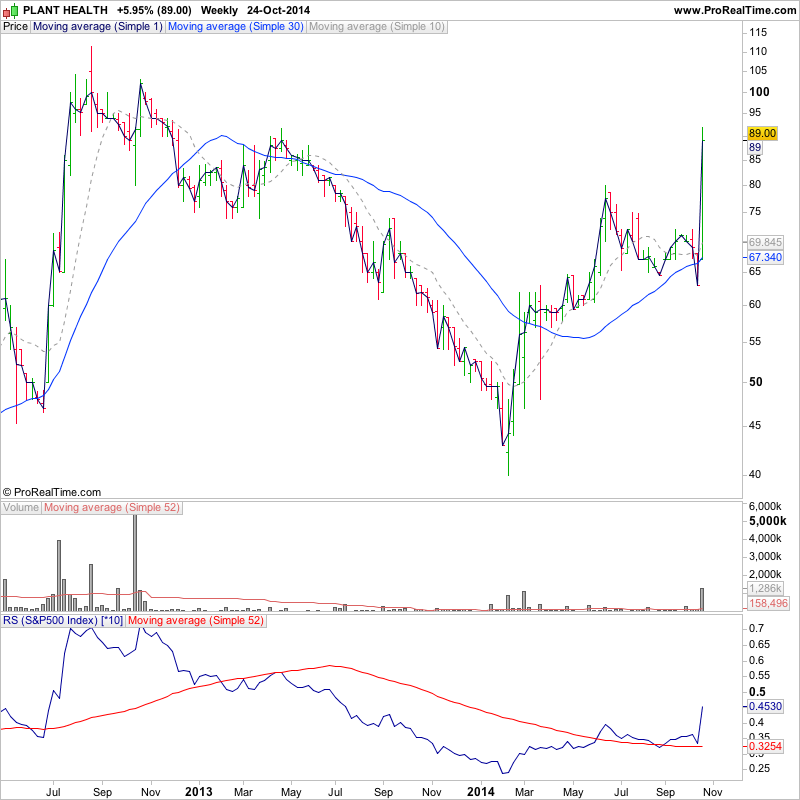This screenshot has height=800, width=800.
Task: Click the gray 69.845 moving average tag
Action: point(765,242)
